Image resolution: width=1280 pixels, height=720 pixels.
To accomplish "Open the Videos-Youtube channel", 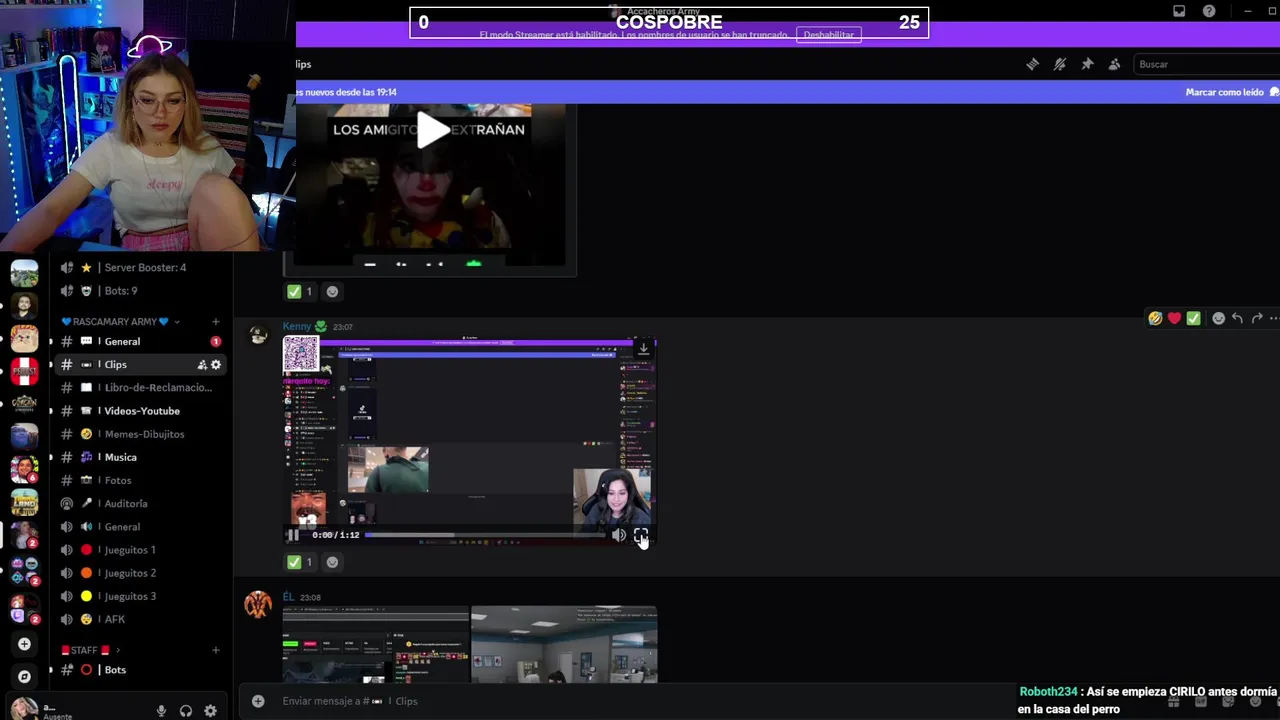I will 140,411.
